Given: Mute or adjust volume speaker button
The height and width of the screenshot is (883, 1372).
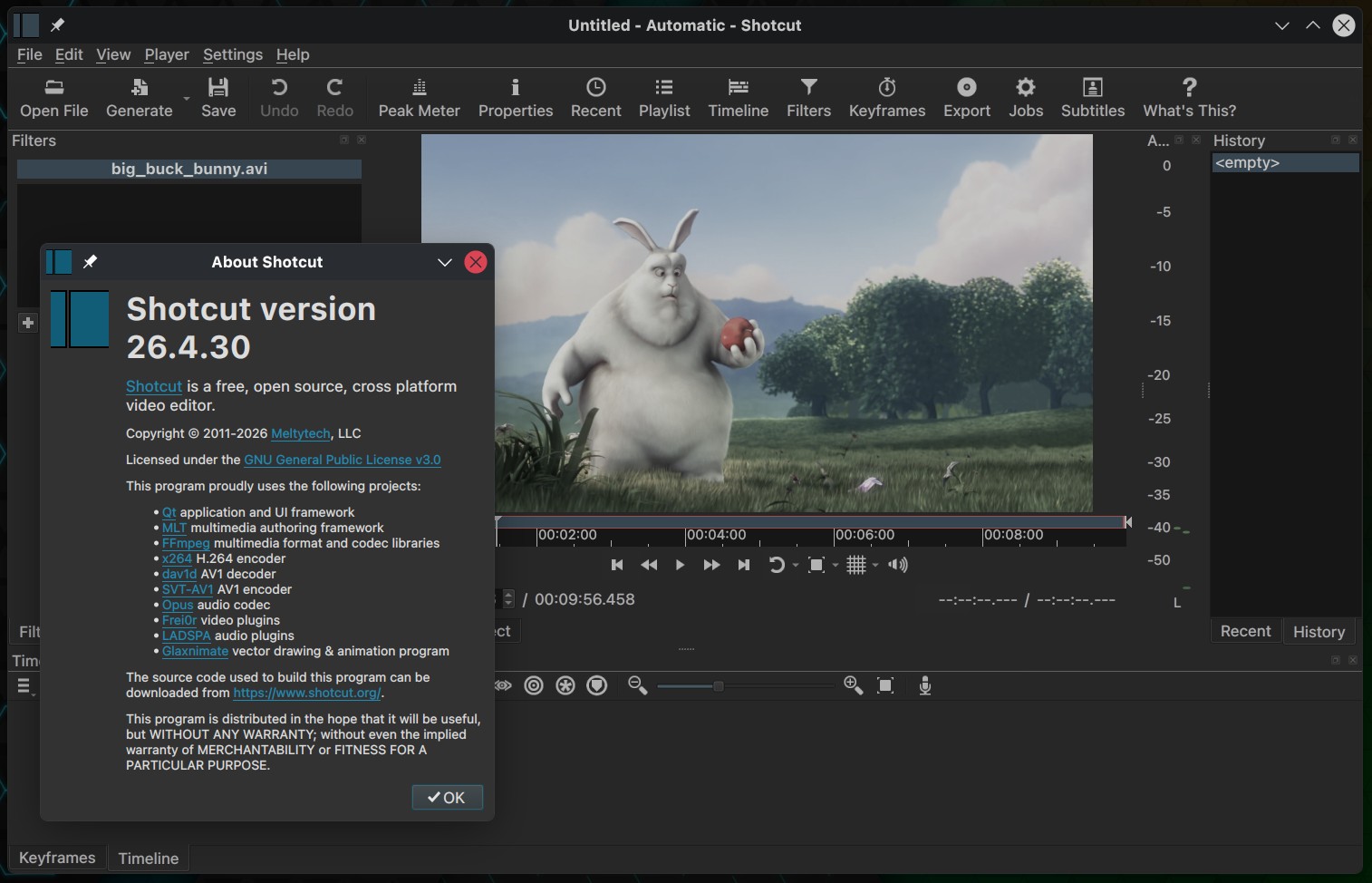Looking at the screenshot, I should [897, 566].
